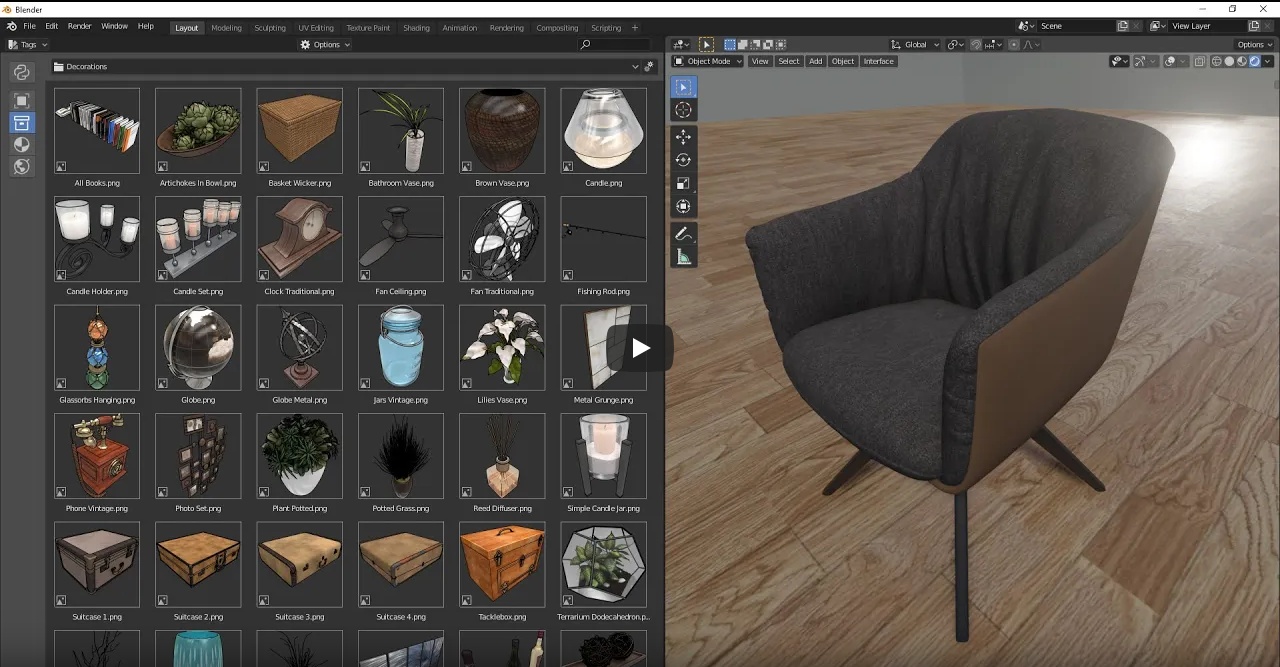Activate the 3D Cursor tool
The image size is (1280, 667).
(683, 110)
